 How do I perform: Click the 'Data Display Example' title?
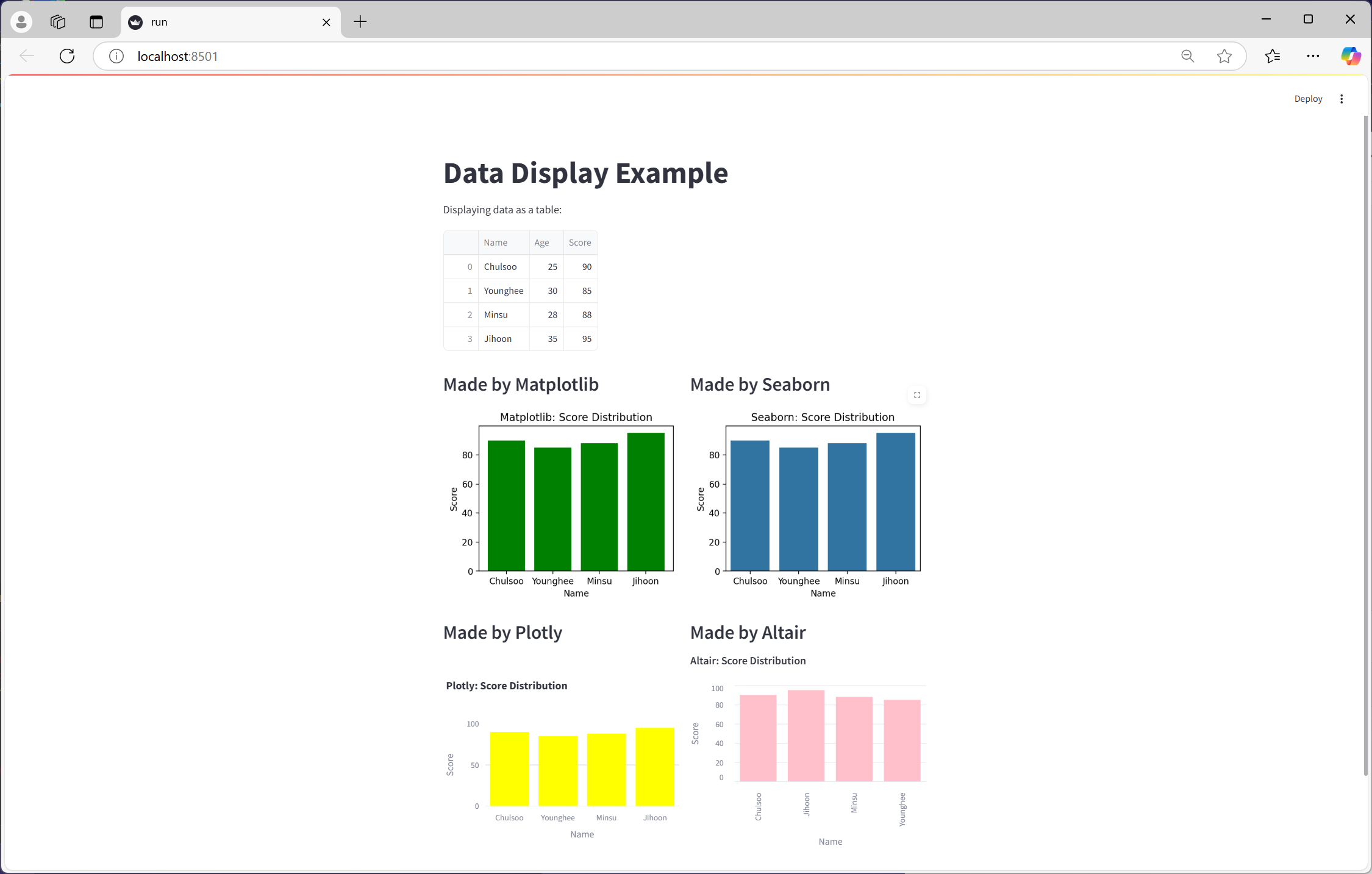(585, 173)
